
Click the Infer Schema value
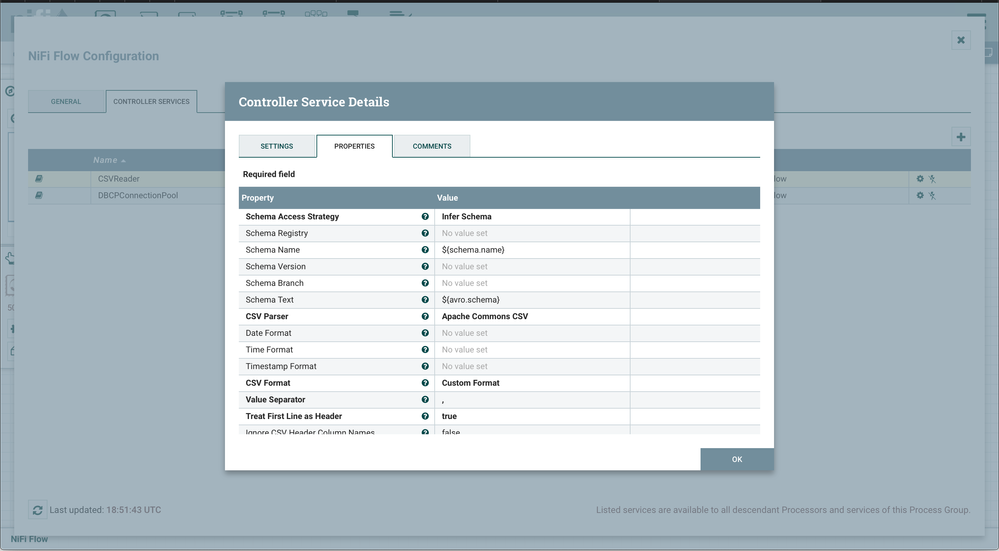pos(466,217)
